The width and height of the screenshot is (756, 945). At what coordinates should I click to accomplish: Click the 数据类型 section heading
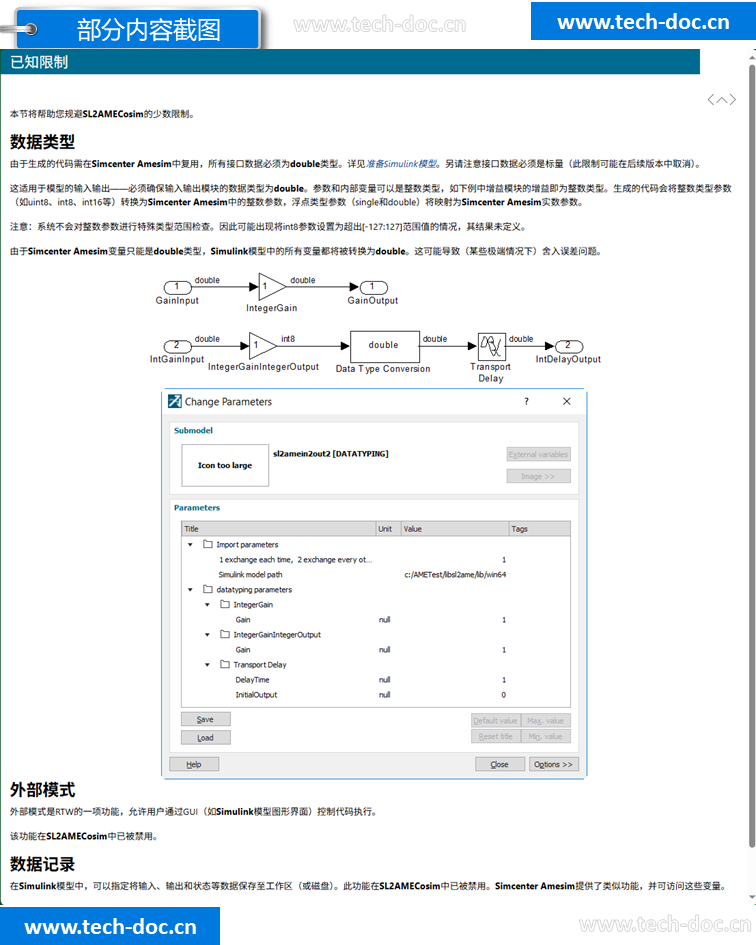point(42,142)
